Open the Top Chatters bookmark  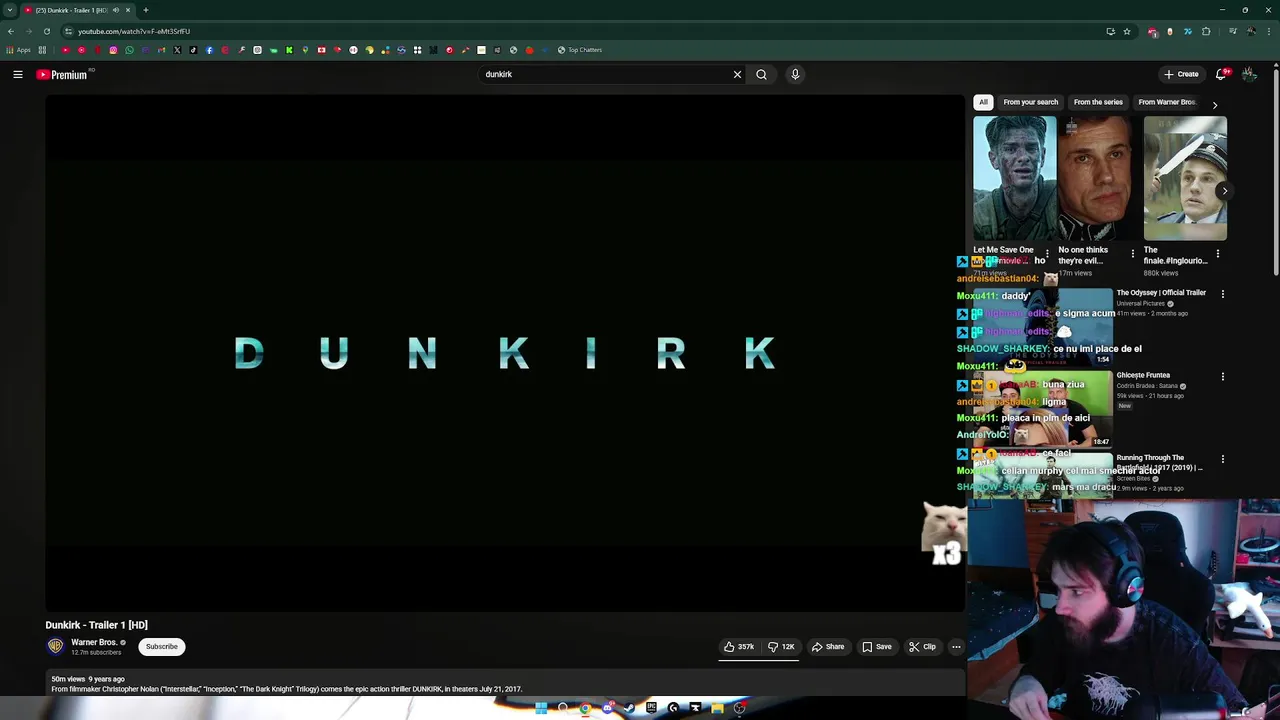[580, 50]
